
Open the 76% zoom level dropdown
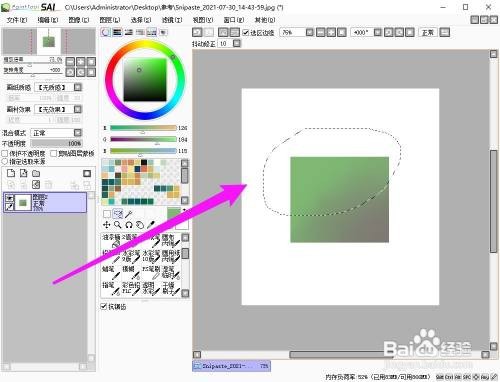pos(310,32)
